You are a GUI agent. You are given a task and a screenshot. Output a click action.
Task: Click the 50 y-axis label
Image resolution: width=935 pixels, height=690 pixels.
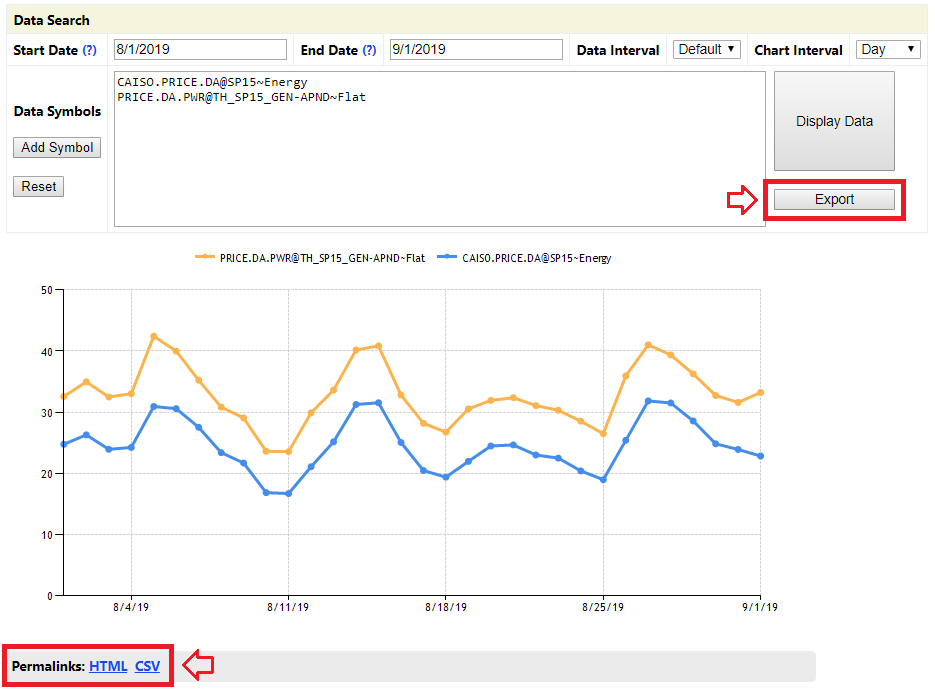(x=47, y=290)
